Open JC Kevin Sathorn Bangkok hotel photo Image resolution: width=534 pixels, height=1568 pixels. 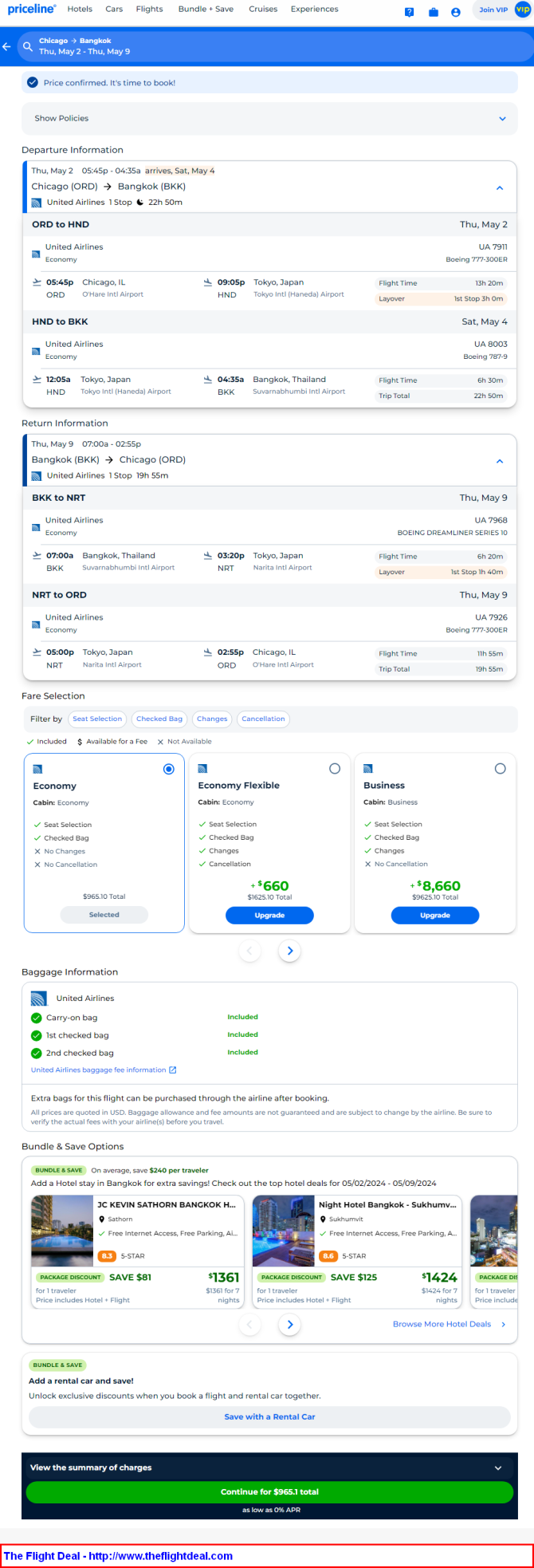(x=61, y=1231)
